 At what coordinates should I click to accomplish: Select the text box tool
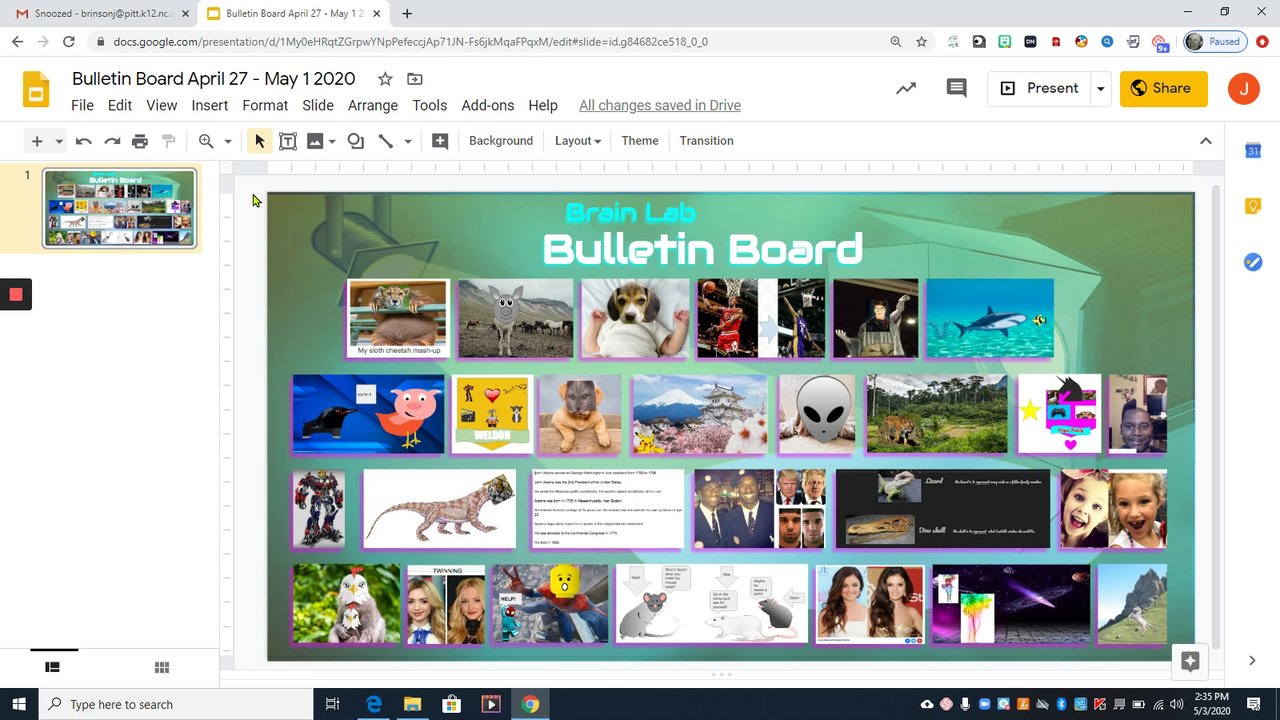point(288,141)
